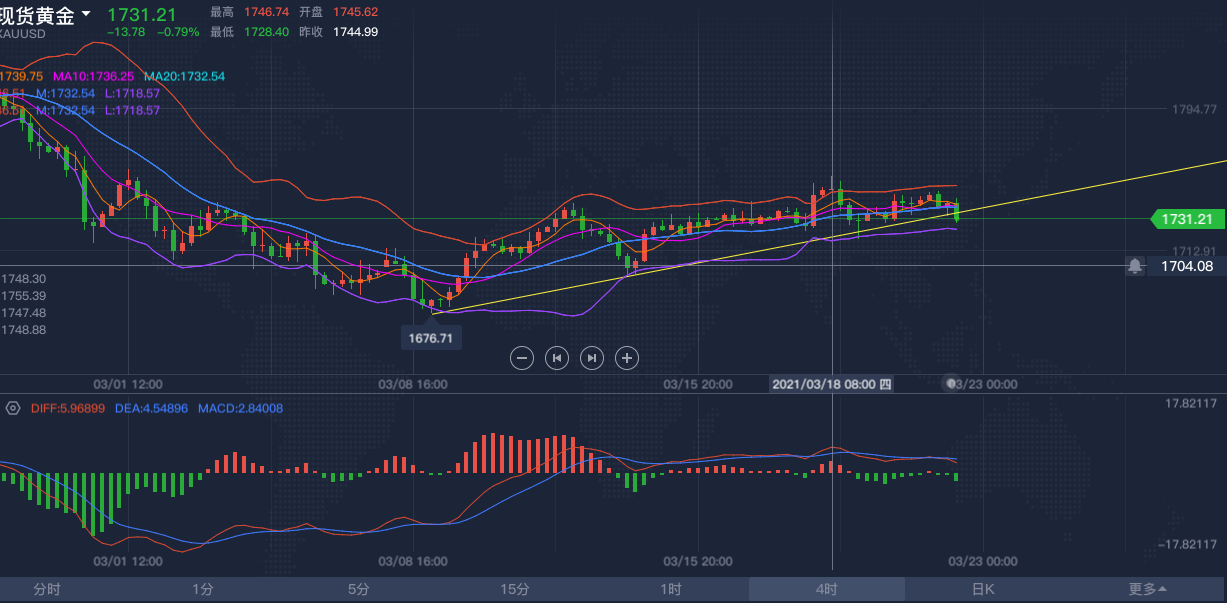
Task: Click the round marker on time axis
Action: [x=953, y=383]
